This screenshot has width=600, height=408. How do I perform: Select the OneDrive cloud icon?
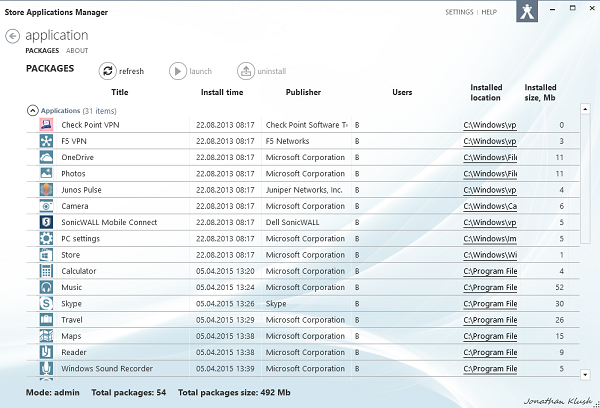pos(46,157)
